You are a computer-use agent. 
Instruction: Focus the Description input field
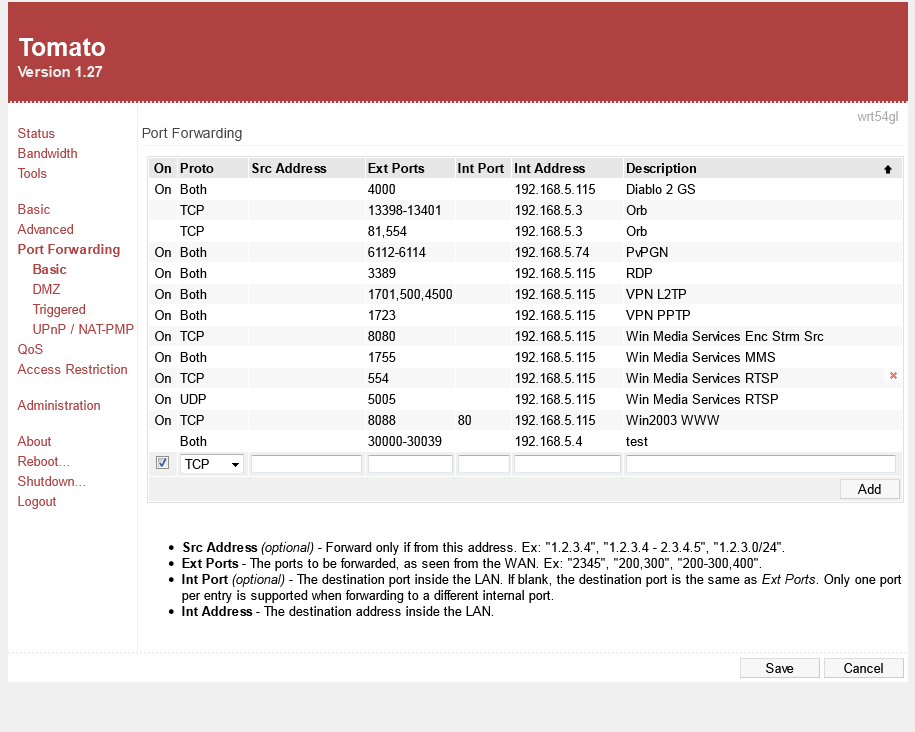click(x=760, y=464)
